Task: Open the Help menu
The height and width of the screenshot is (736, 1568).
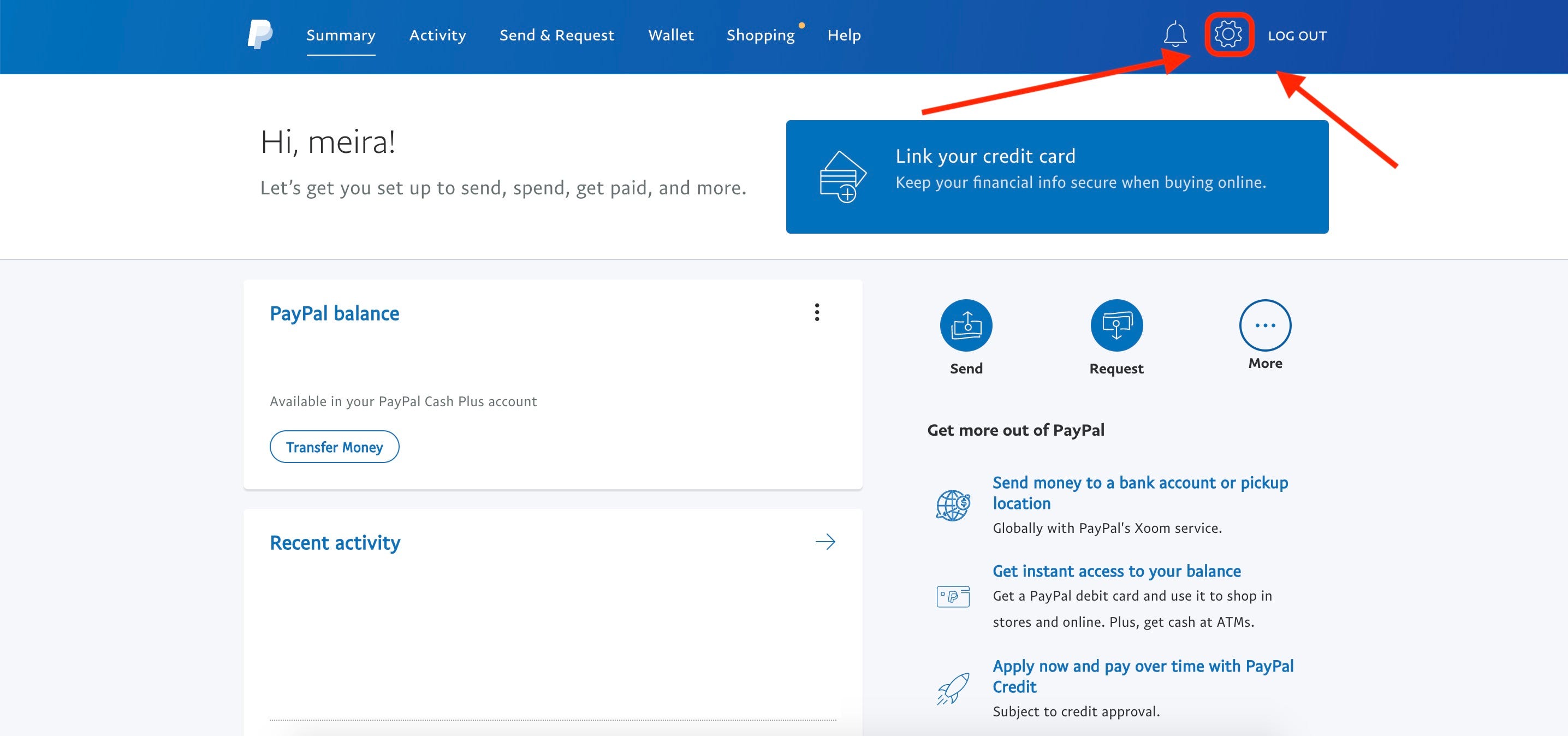Action: (844, 35)
